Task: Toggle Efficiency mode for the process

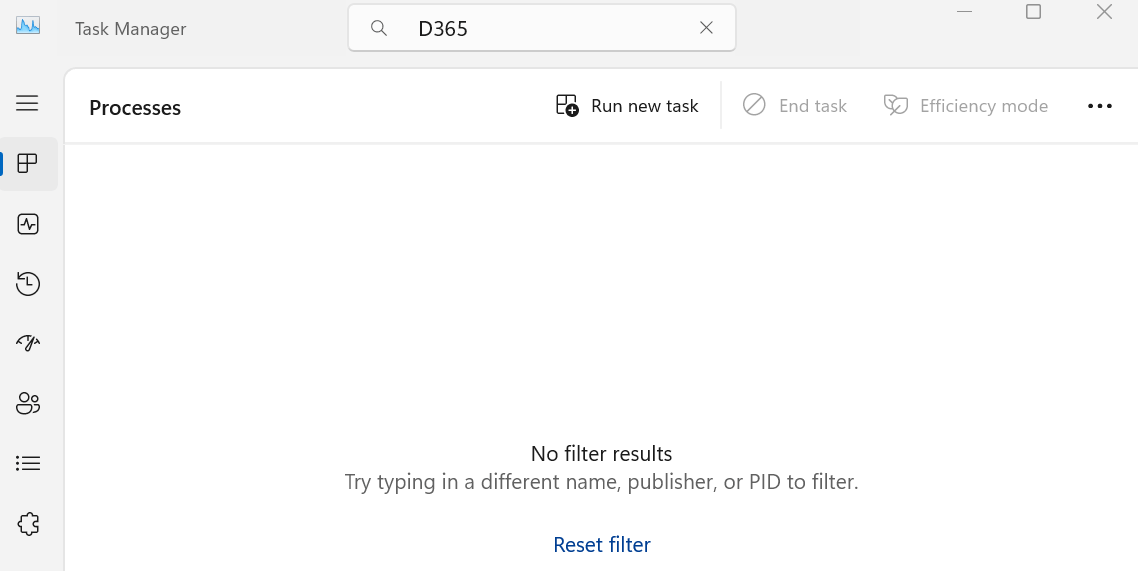Action: [x=965, y=106]
